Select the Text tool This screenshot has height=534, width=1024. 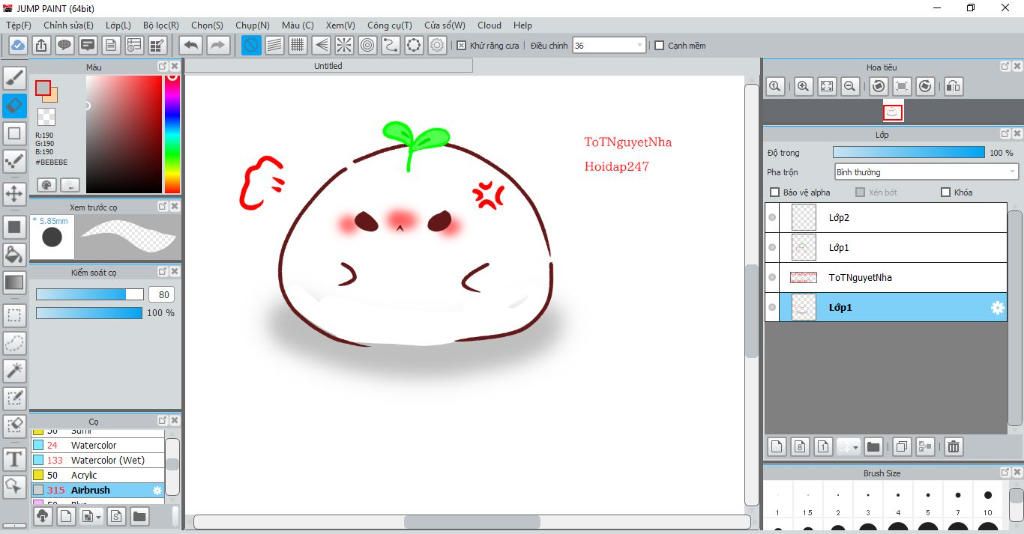point(14,459)
